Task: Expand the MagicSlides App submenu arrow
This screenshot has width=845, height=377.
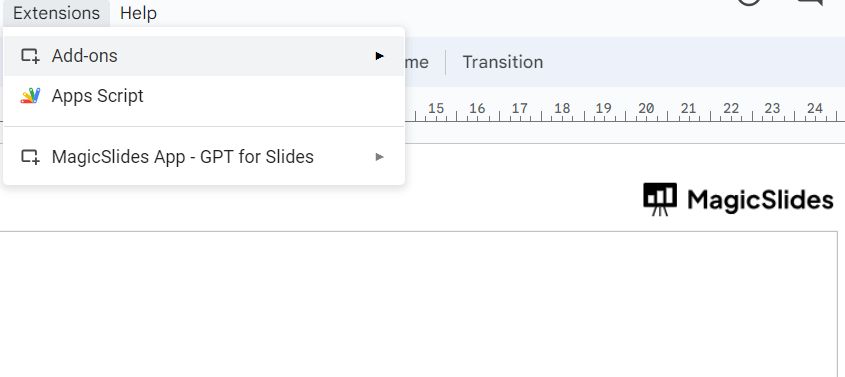Action: (x=380, y=157)
